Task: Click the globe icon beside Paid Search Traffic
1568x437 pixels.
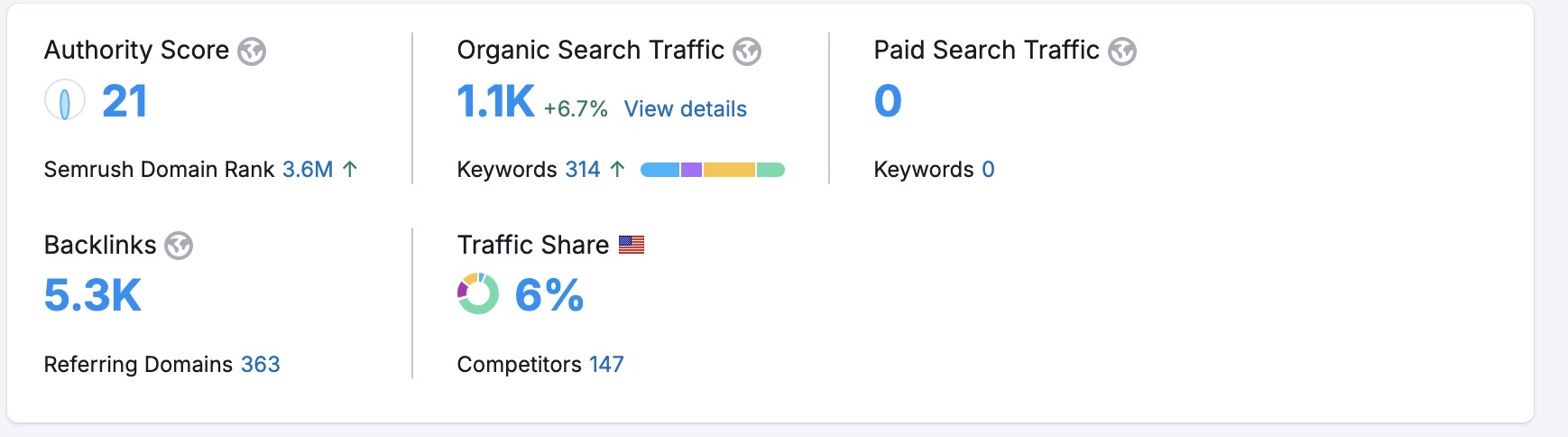Action: point(1122,51)
